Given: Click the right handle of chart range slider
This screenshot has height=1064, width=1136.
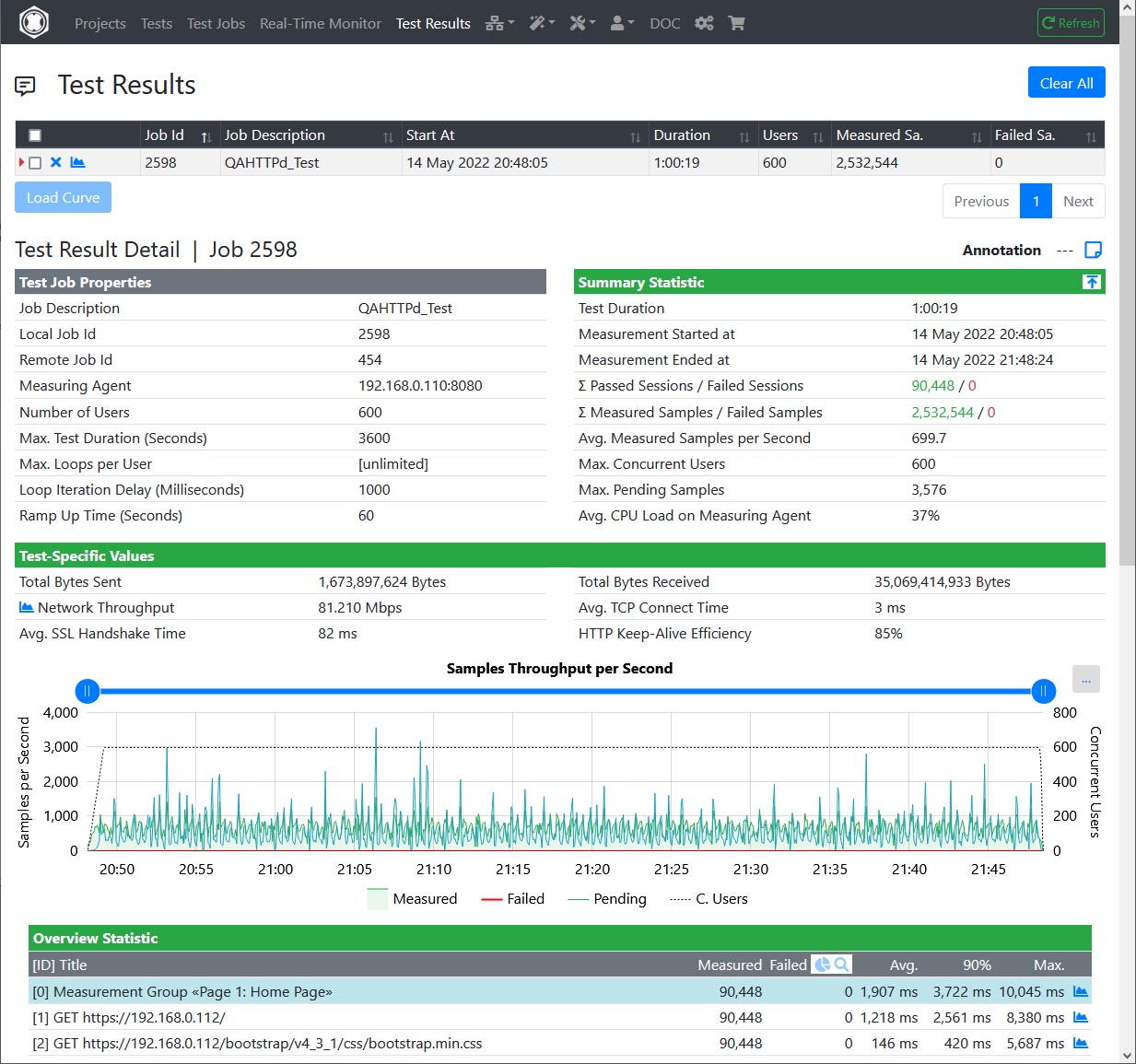Looking at the screenshot, I should tap(1043, 691).
